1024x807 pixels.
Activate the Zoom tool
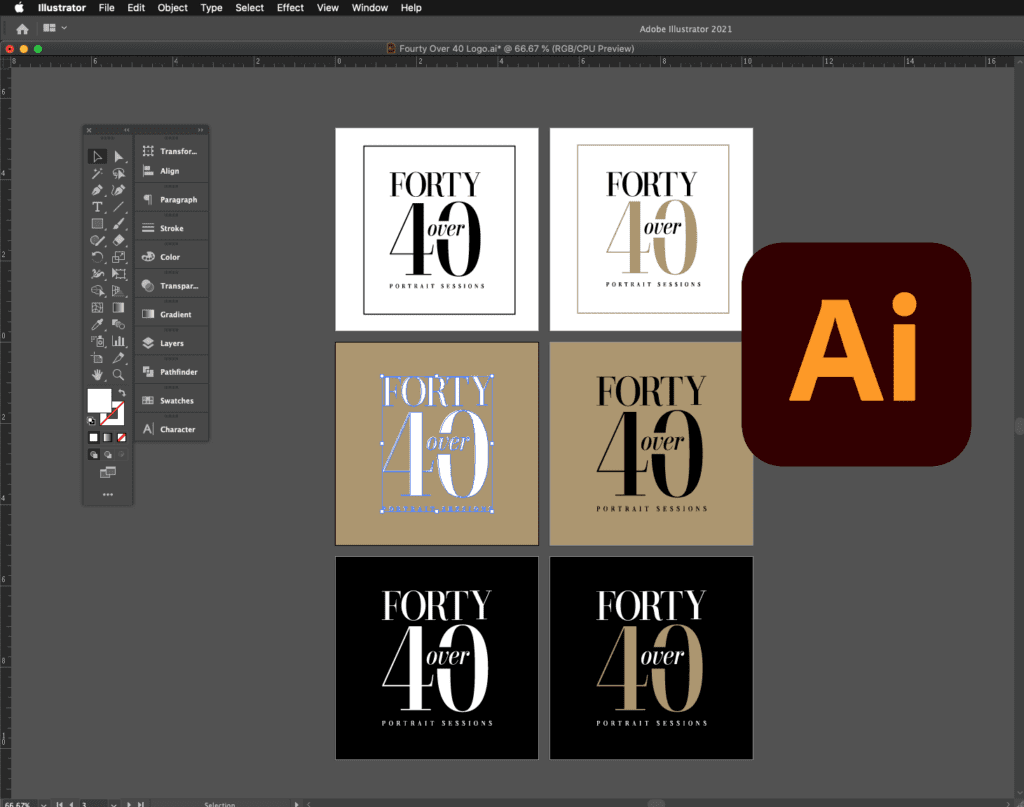tap(117, 375)
